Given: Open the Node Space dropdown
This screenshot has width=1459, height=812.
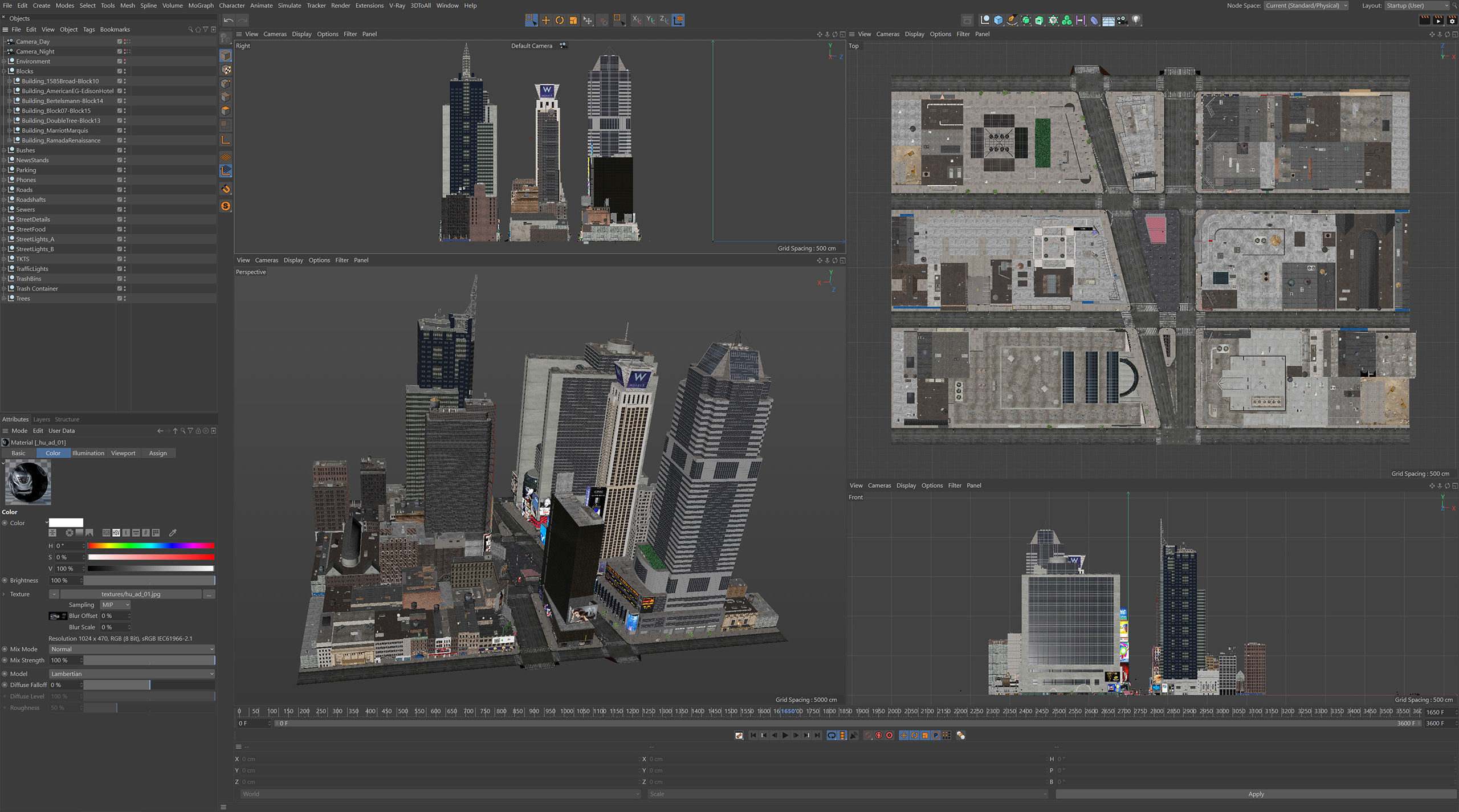Looking at the screenshot, I should pos(1306,6).
